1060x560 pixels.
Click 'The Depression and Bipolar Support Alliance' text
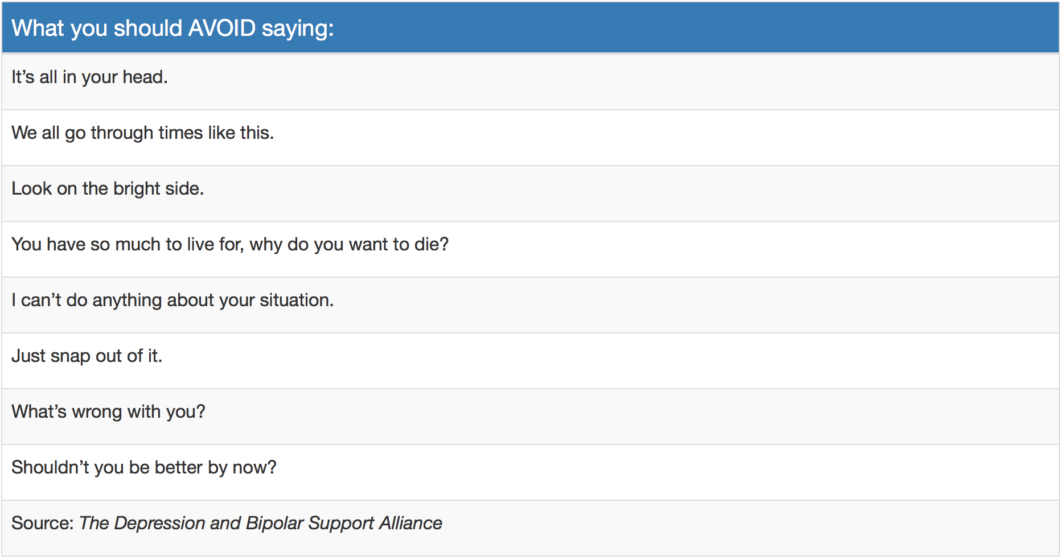(260, 523)
